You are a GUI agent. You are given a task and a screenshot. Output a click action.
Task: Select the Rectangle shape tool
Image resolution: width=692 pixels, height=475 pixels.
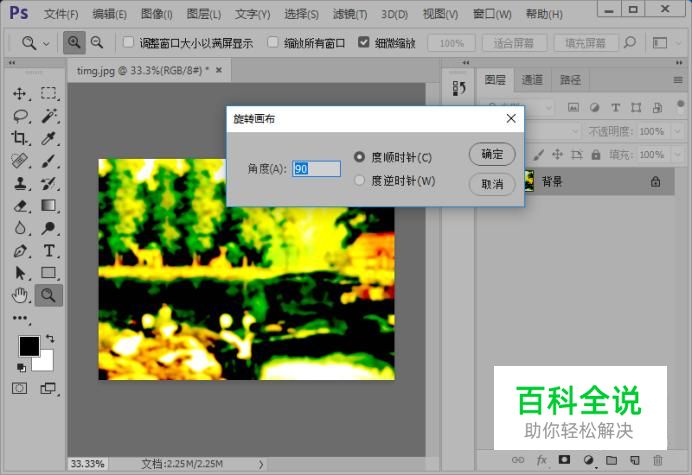click(48, 273)
